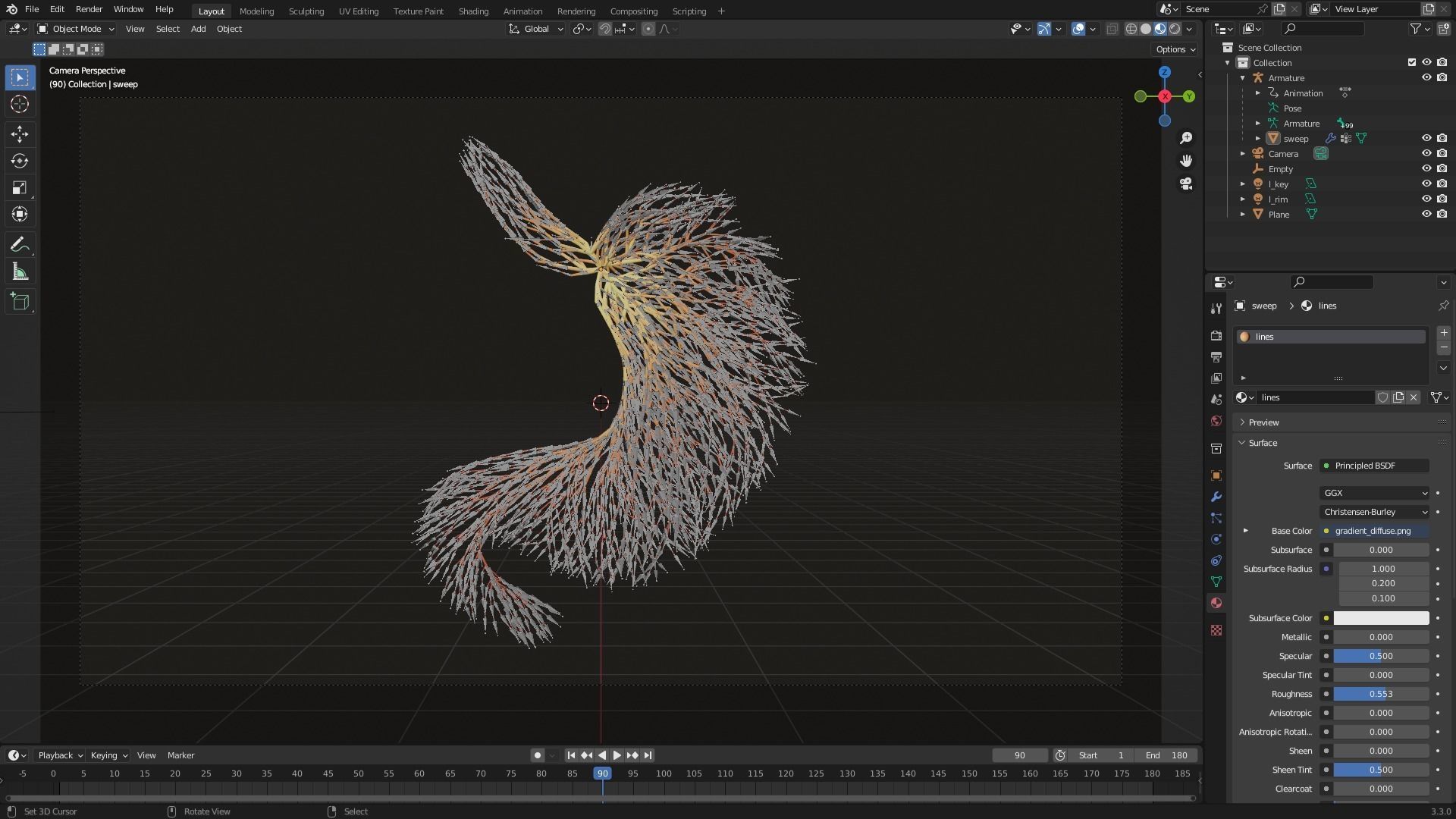This screenshot has width=1456, height=819.
Task: Hide the Armature in viewport
Action: (1426, 77)
